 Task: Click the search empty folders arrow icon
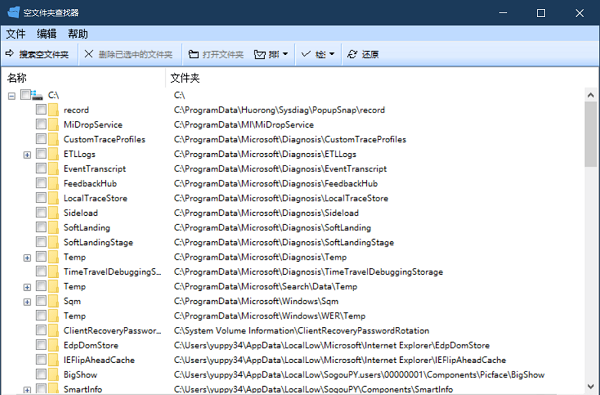[10, 54]
